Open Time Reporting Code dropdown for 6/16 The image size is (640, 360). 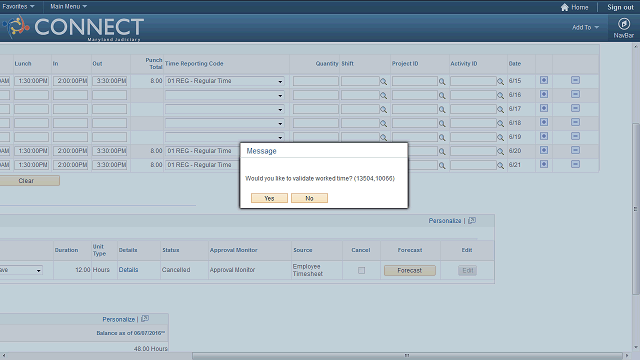[224, 95]
